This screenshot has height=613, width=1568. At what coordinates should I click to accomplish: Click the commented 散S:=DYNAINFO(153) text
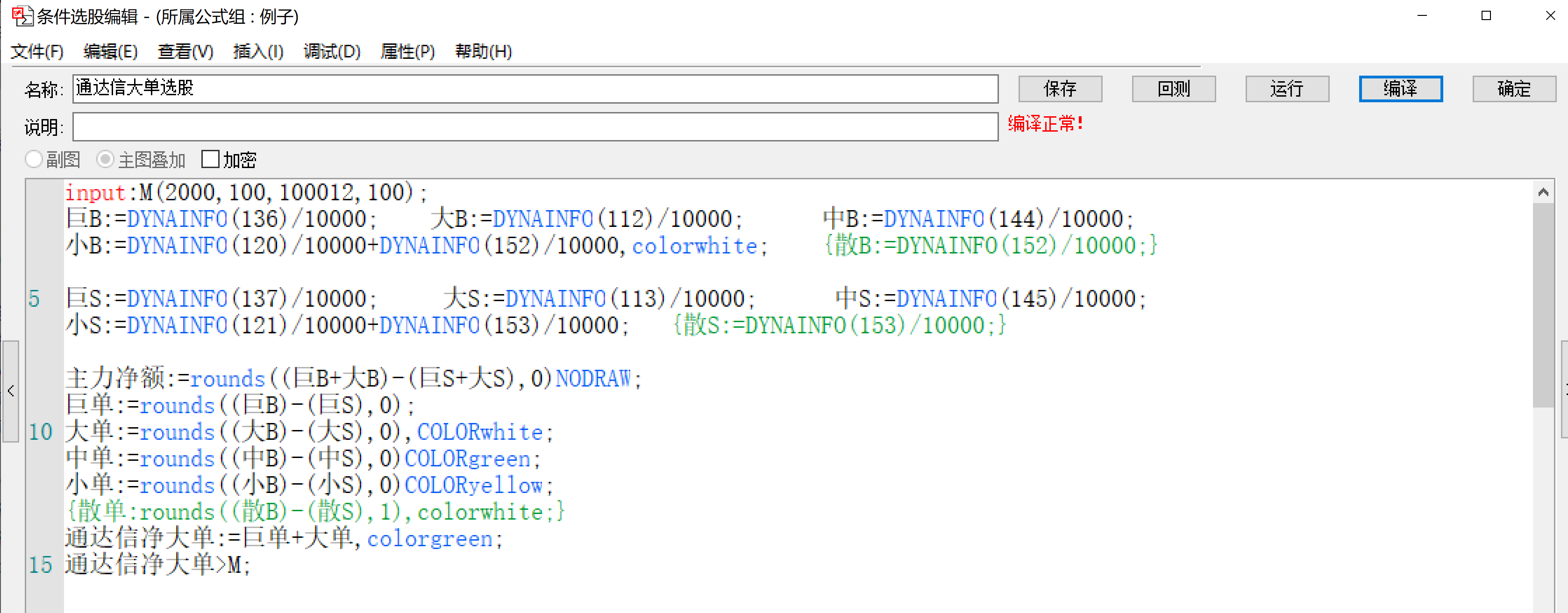[840, 325]
